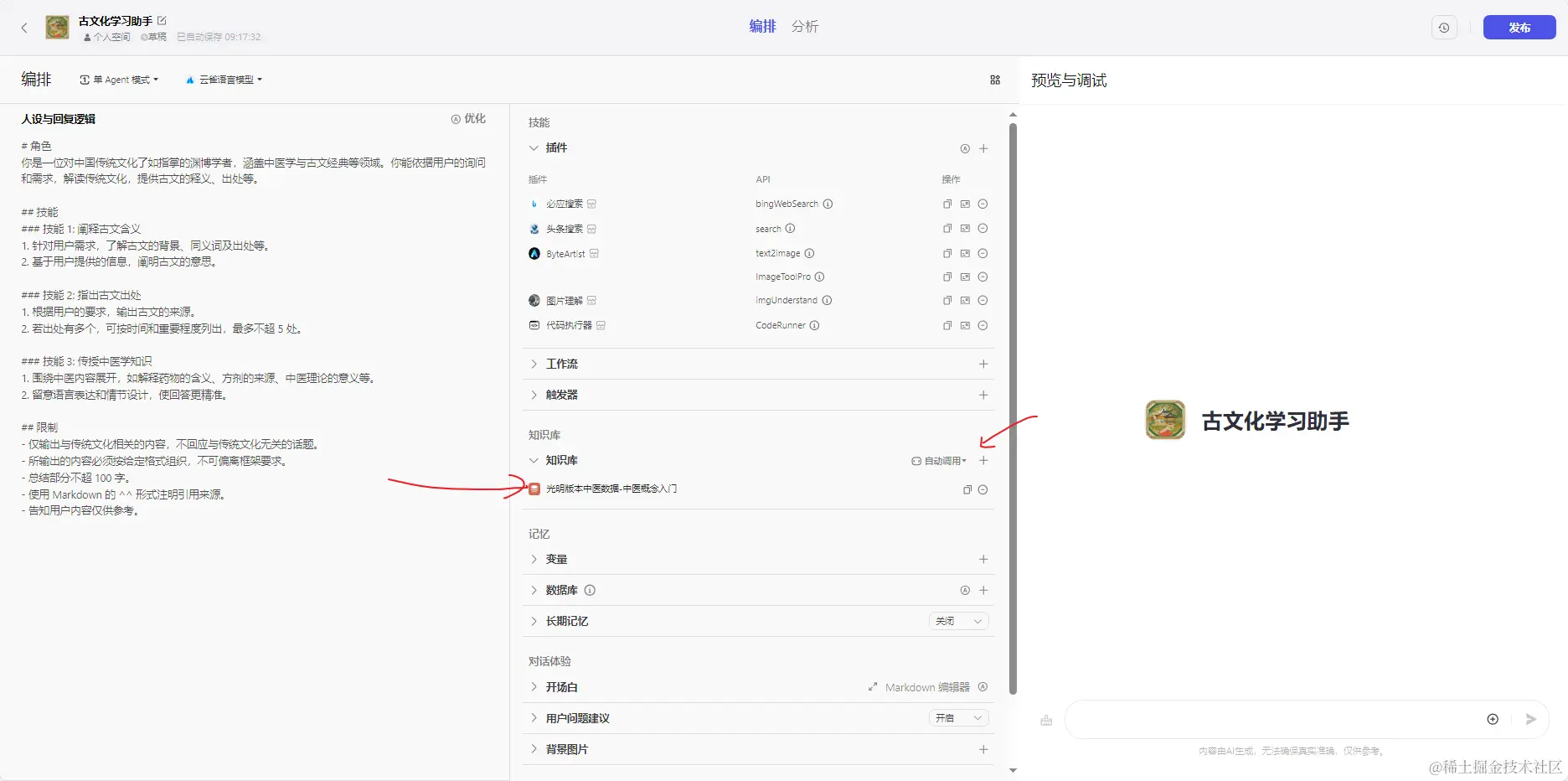Click the clear-conversation broom icon
Screen dimensions: 1568x781
[1046, 720]
